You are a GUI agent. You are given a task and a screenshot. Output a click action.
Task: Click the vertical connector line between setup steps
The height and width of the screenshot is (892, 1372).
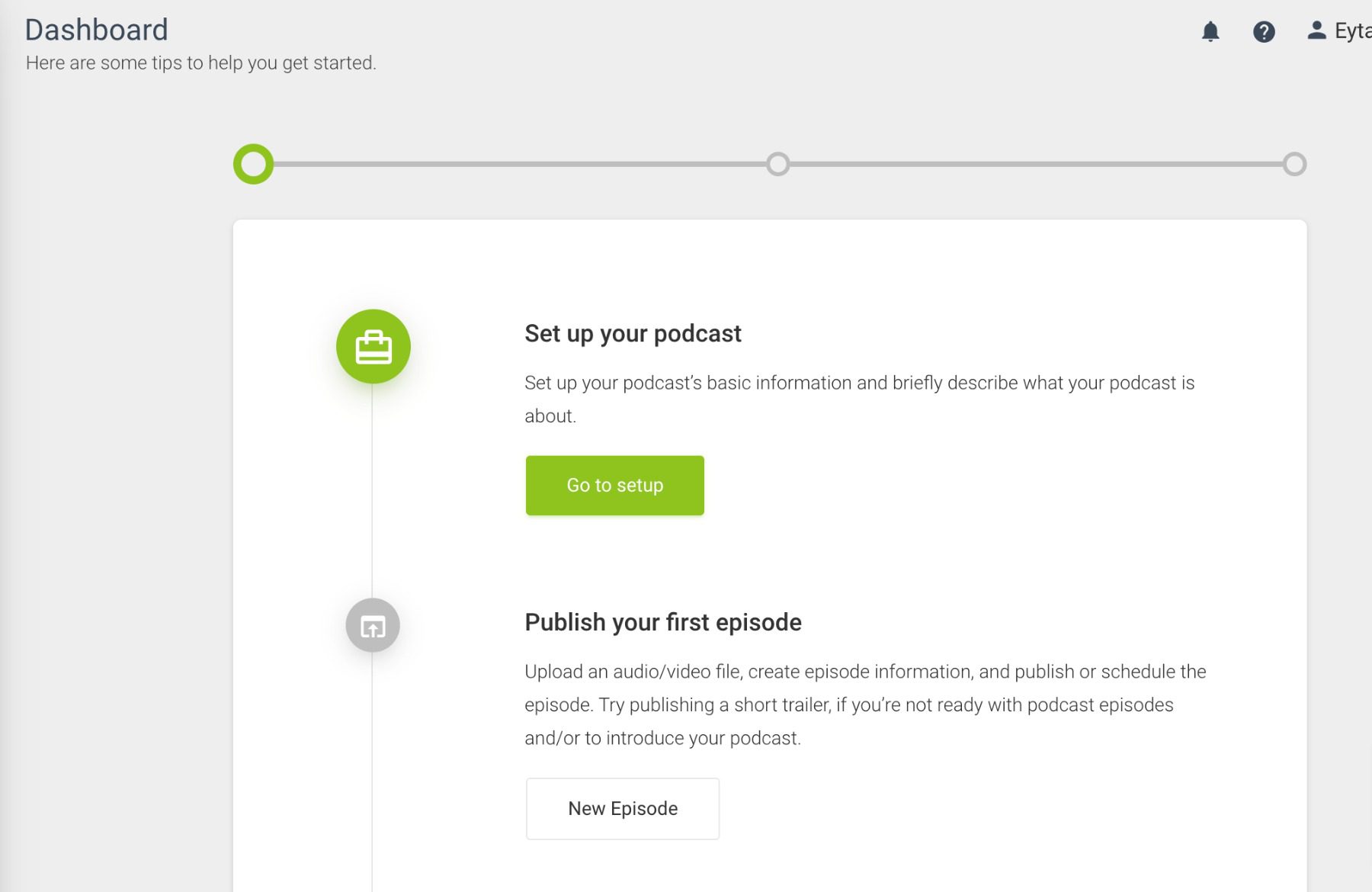(x=372, y=488)
